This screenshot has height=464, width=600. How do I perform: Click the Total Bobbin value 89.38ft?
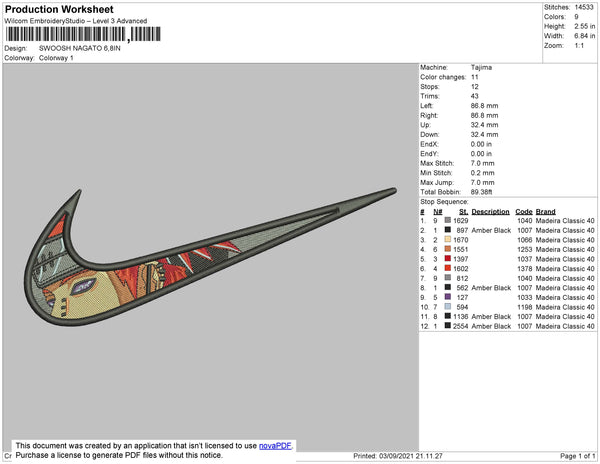tap(481, 192)
